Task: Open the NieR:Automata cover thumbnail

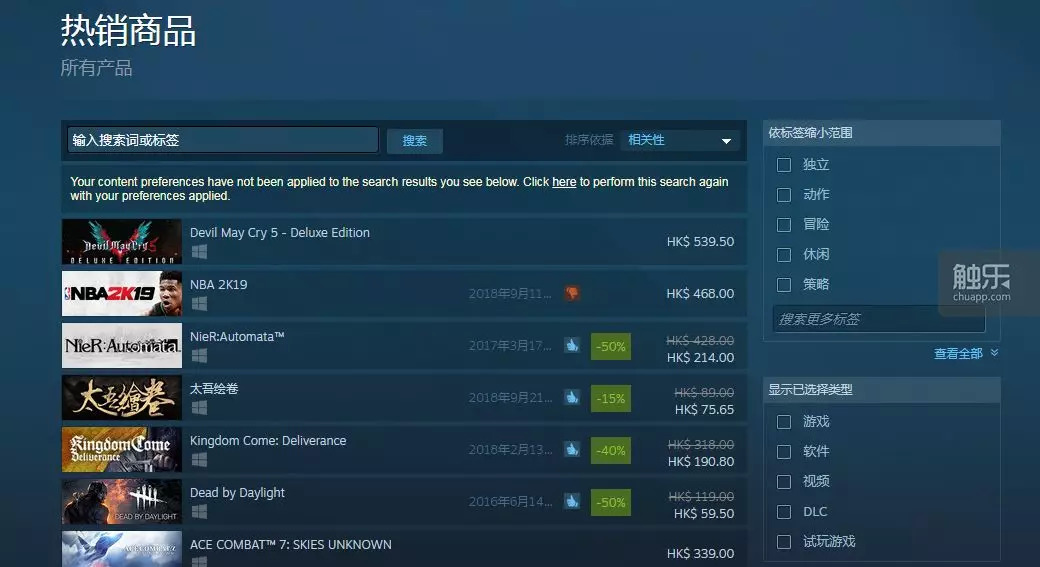Action: (121, 346)
